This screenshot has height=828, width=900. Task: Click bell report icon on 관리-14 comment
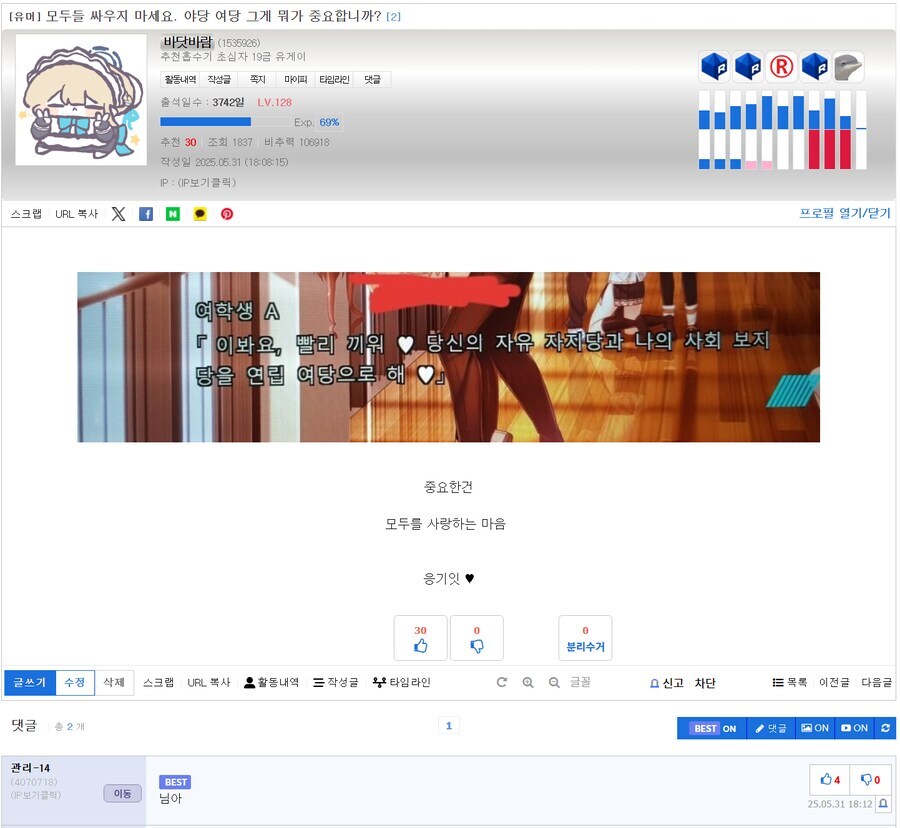click(x=883, y=803)
